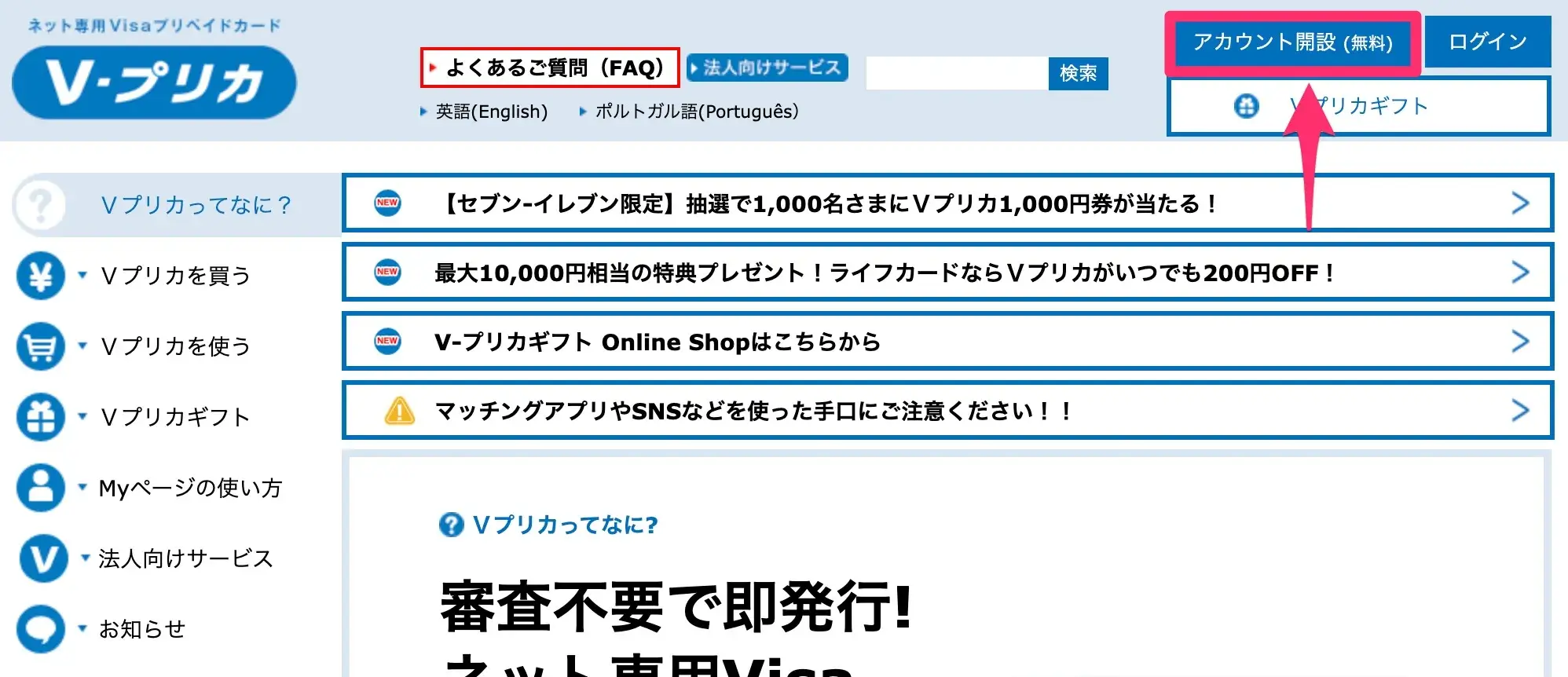Click the header 法人向けサービス button
This screenshot has width=1568, height=677.
point(768,68)
